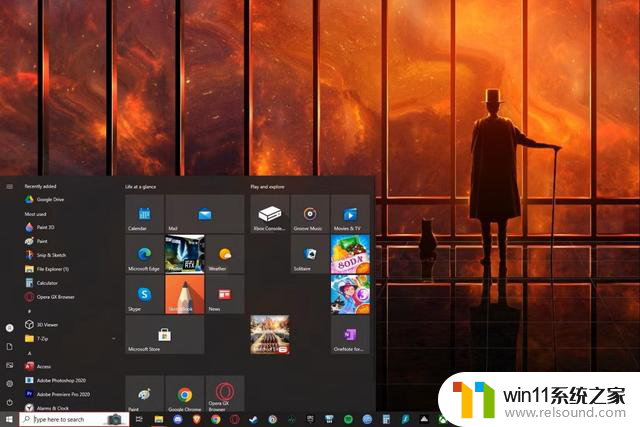Select the Play and explore group title
Screen dimensions: 640x427
click(267, 187)
